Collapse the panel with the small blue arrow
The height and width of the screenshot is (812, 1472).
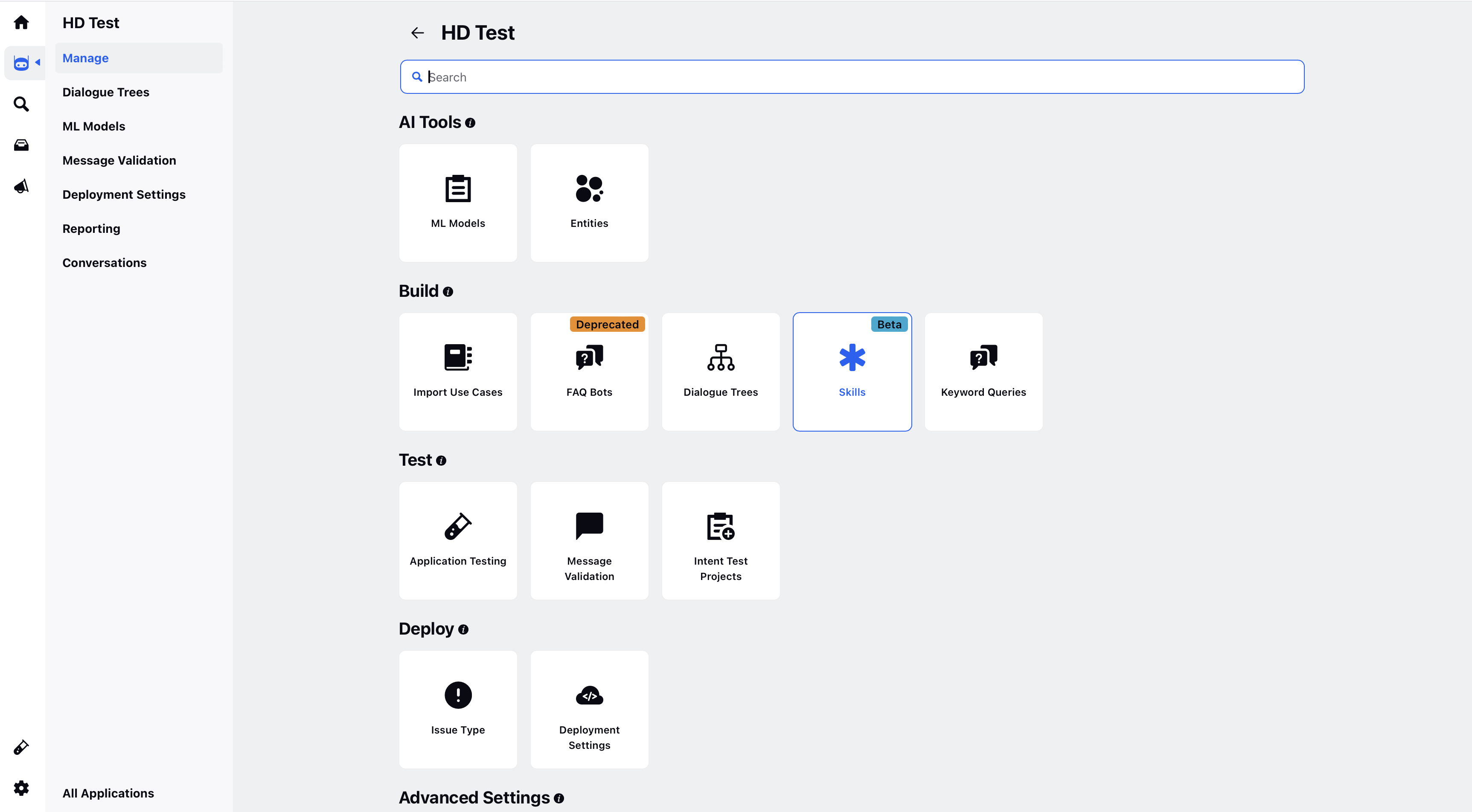(x=38, y=62)
